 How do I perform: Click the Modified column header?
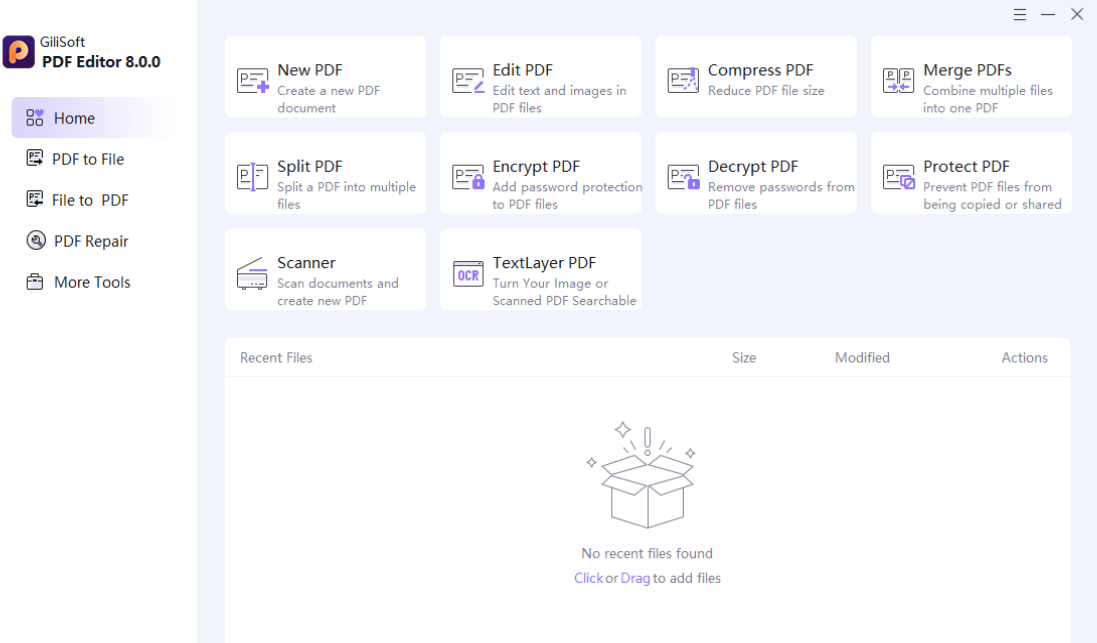[x=862, y=358]
